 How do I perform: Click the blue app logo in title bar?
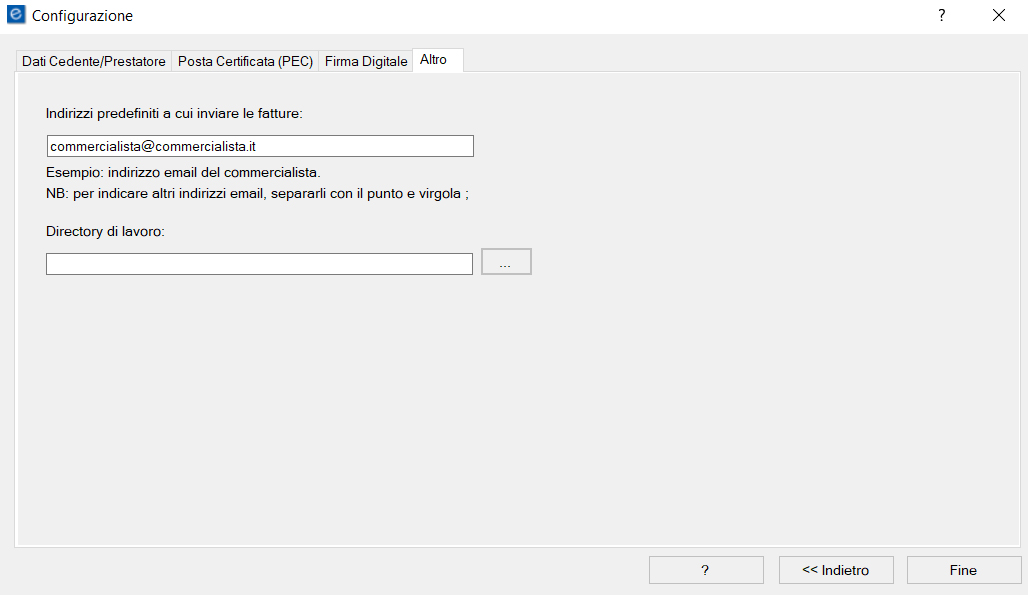coord(16,14)
